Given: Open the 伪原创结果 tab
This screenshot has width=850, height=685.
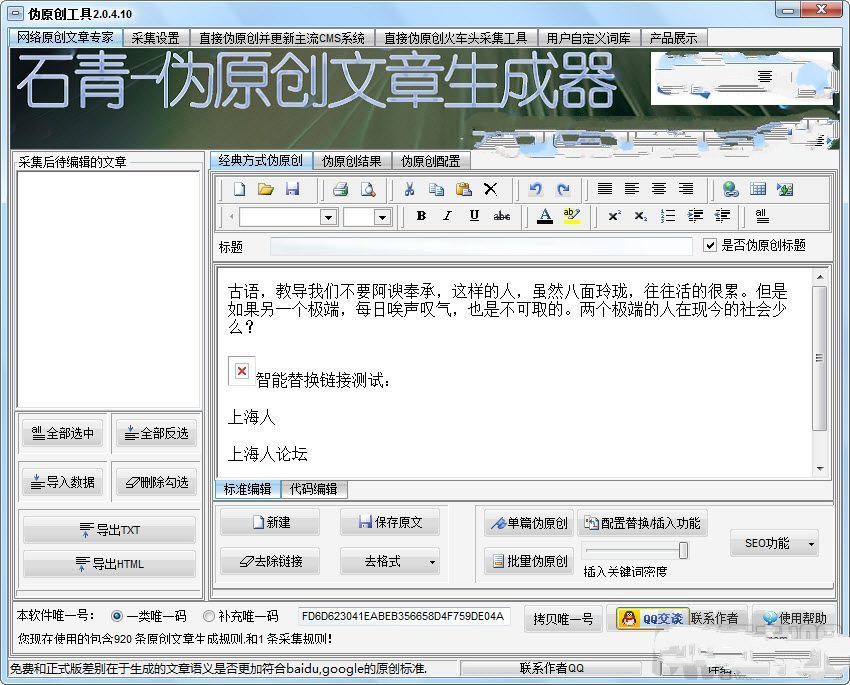Looking at the screenshot, I should 351,161.
